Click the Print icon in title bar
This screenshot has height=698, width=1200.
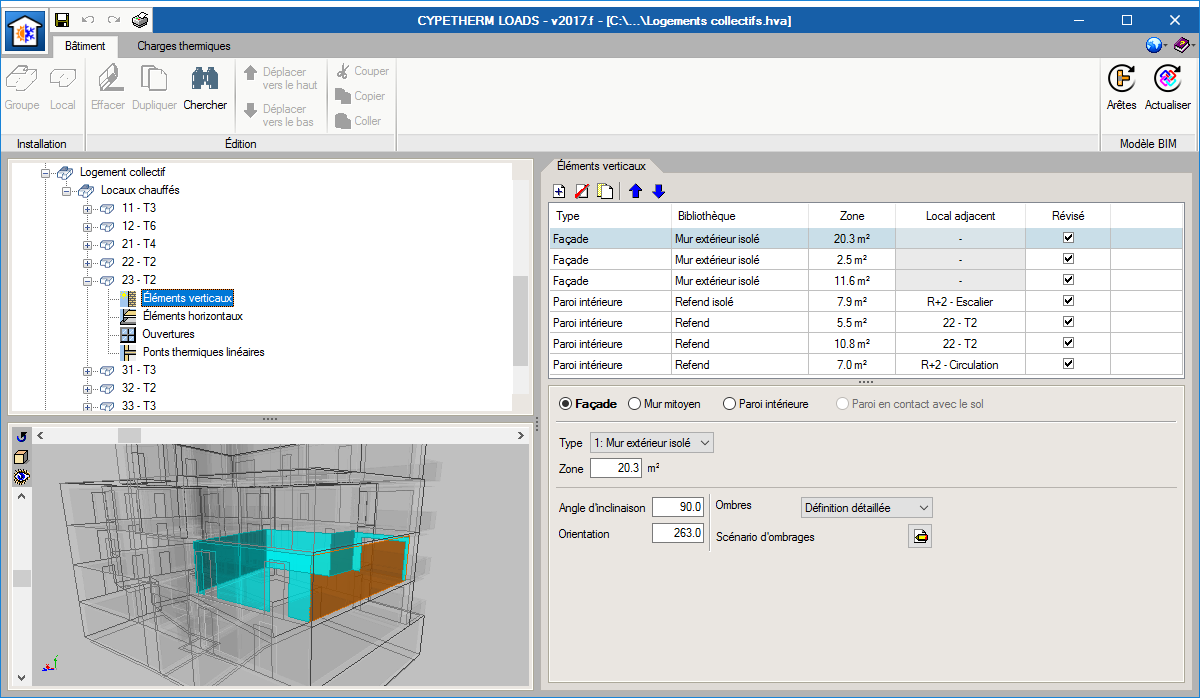click(140, 20)
